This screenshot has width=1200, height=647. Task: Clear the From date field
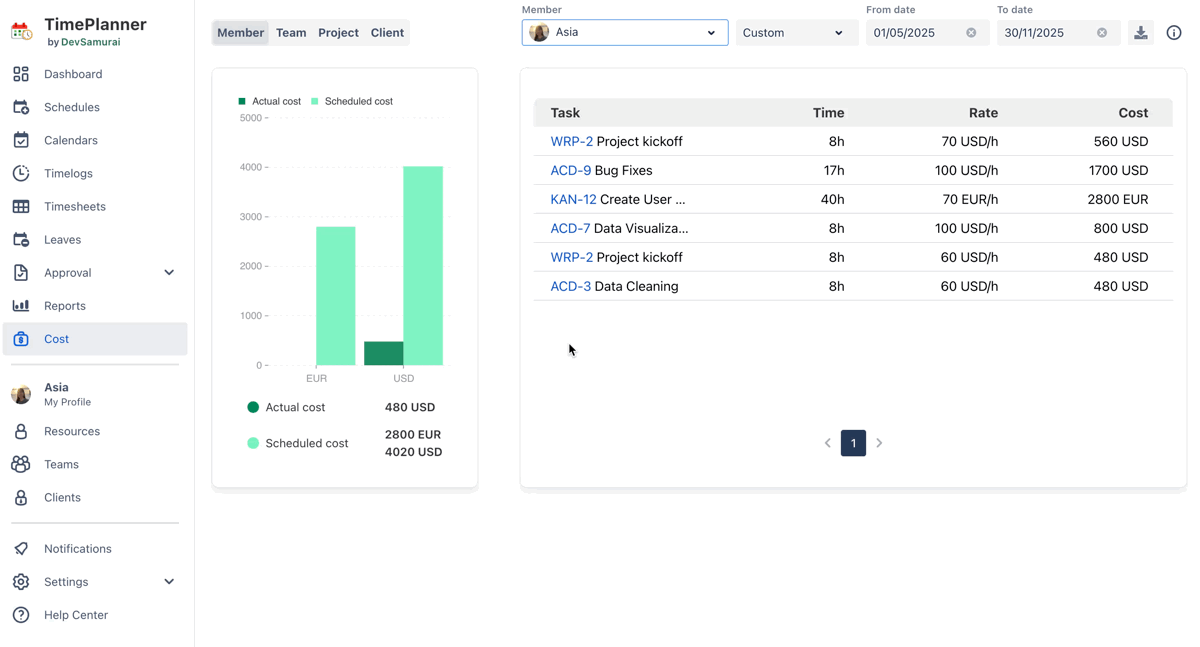click(x=971, y=33)
